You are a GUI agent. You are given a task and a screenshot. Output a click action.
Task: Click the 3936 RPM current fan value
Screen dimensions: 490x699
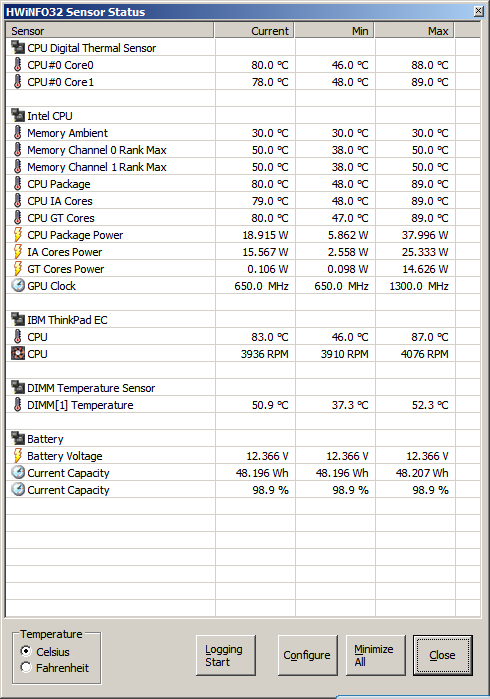point(264,354)
